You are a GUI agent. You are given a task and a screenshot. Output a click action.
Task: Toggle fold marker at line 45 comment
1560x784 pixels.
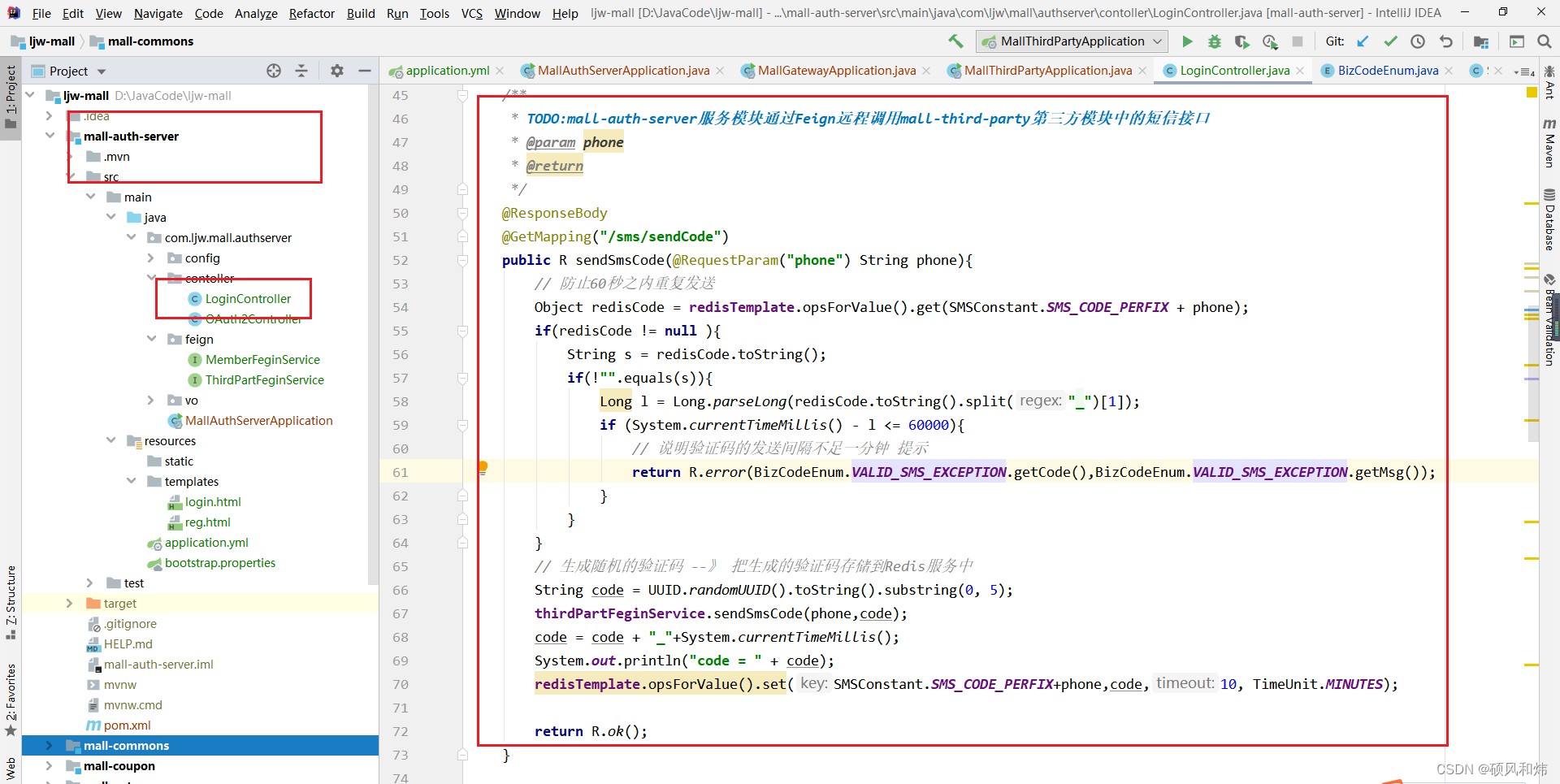point(462,95)
